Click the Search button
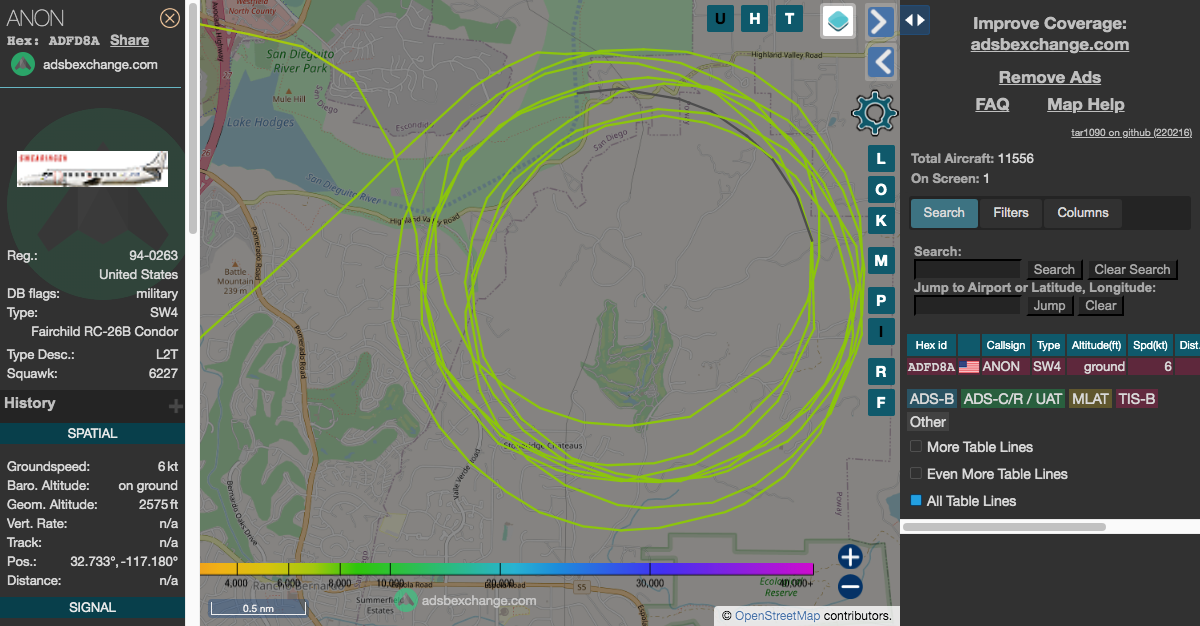Screen dimensions: 1200x626 click(x=1054, y=270)
